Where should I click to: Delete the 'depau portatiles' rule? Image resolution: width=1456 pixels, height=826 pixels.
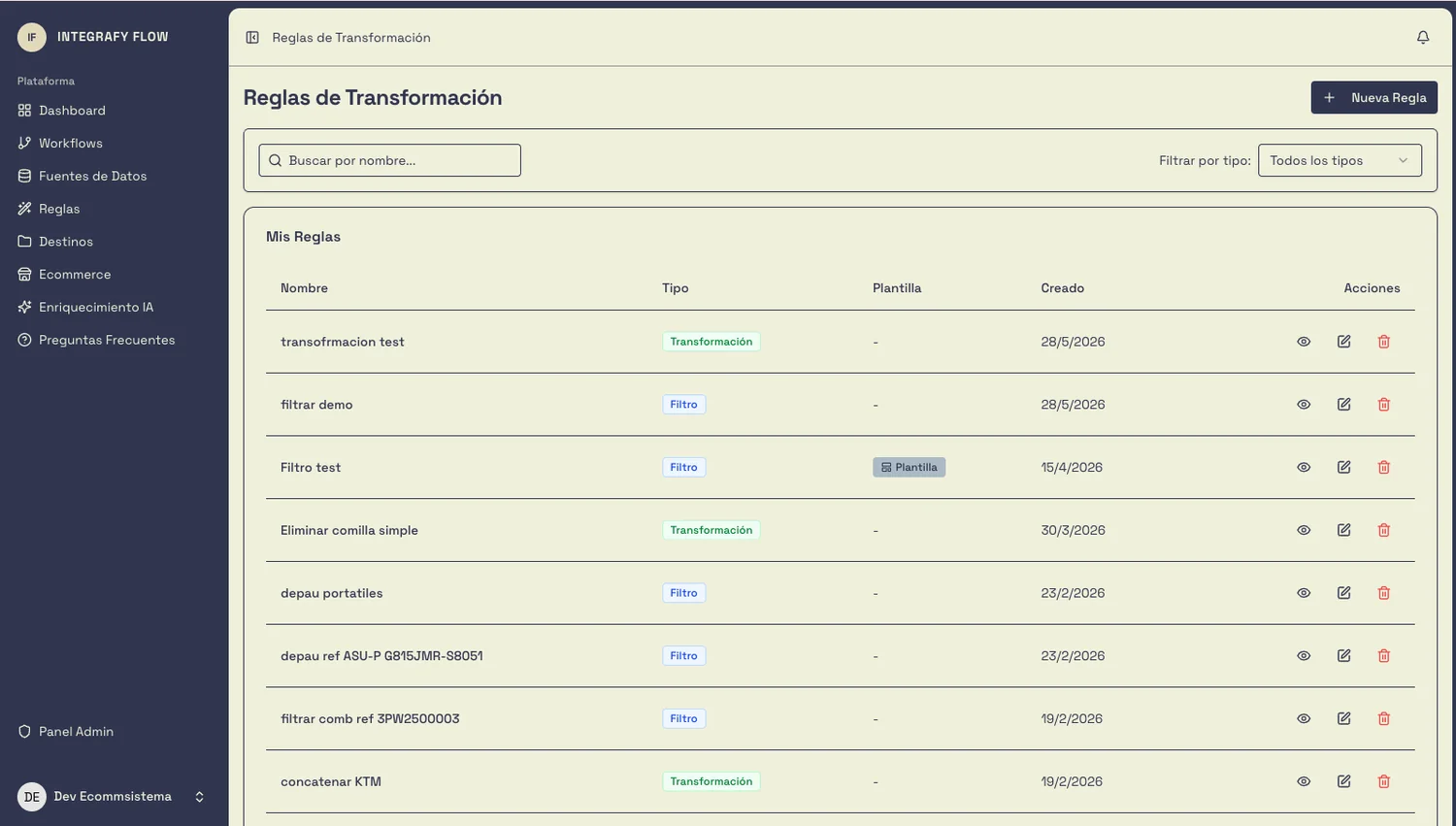[1384, 593]
